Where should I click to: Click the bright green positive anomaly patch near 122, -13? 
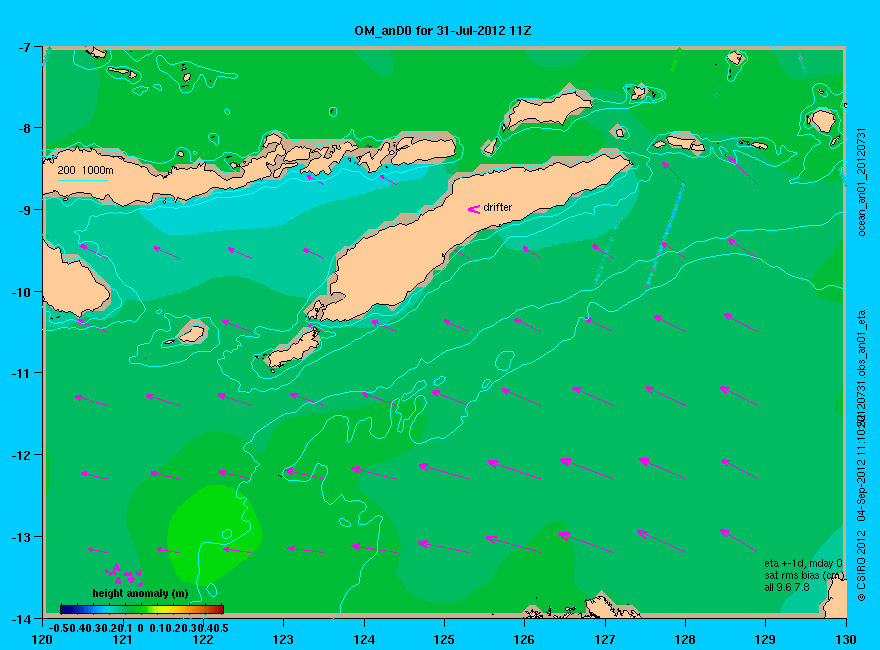[x=213, y=533]
